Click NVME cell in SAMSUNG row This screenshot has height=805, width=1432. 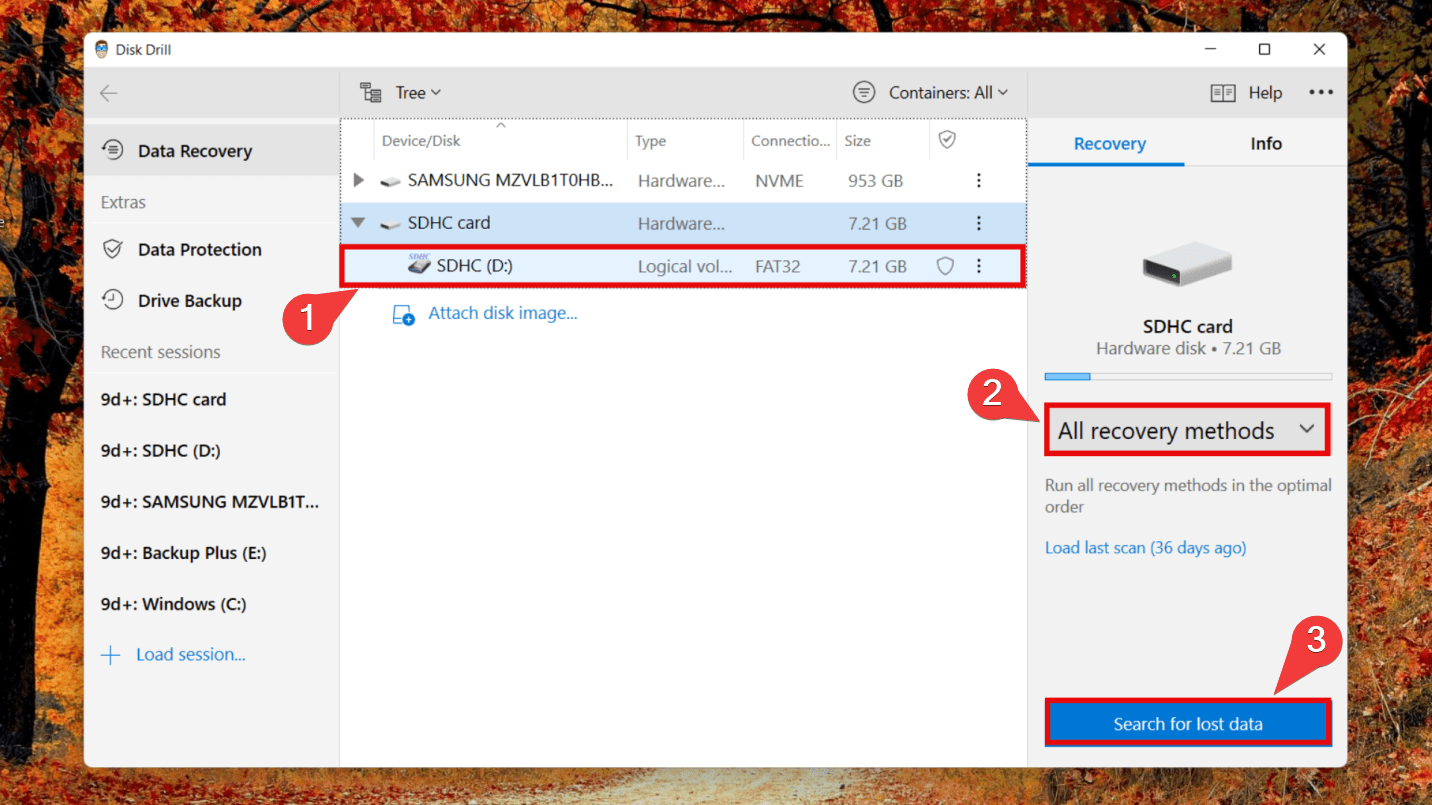(779, 181)
